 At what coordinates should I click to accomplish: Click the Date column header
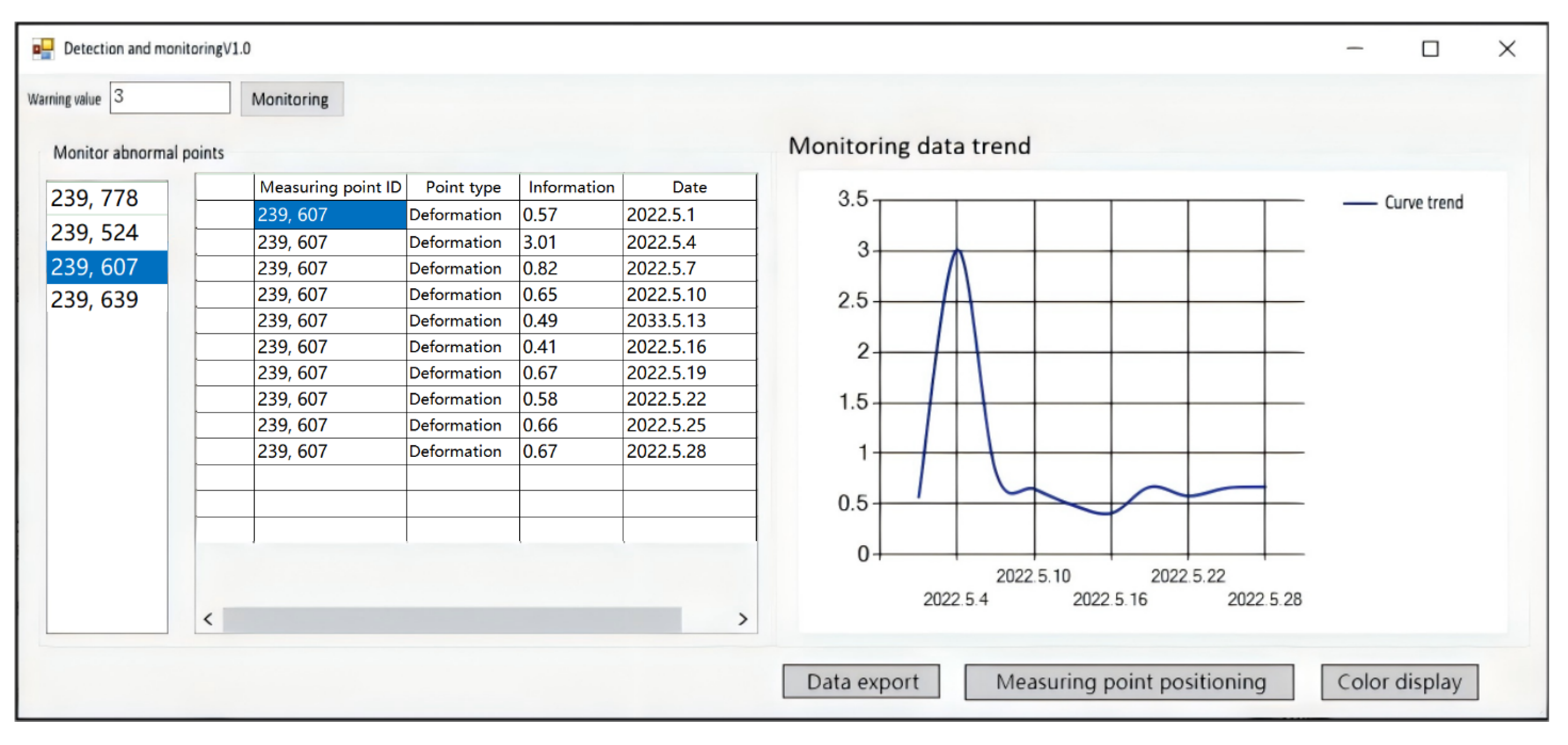[x=689, y=187]
